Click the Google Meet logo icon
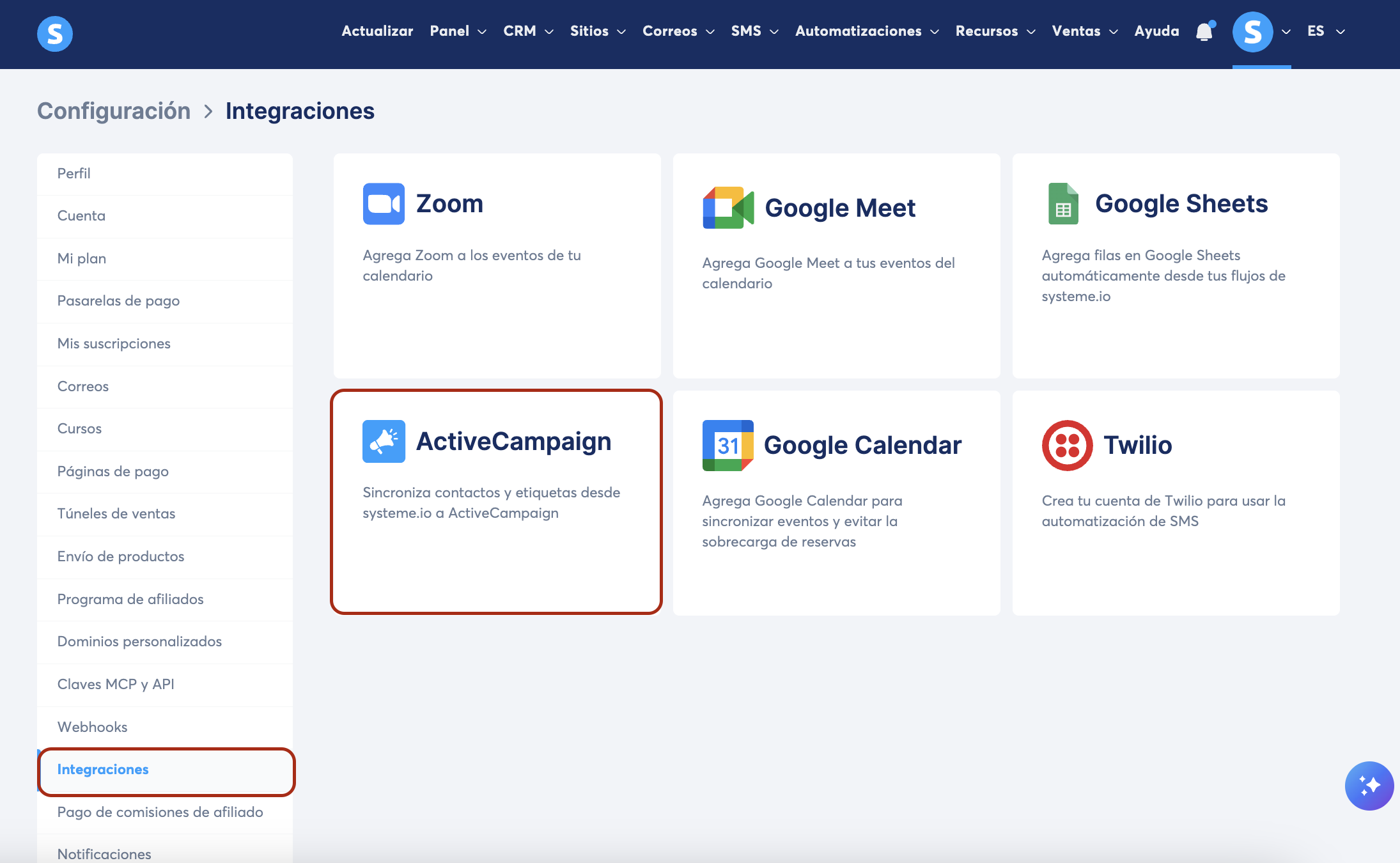The height and width of the screenshot is (863, 1400). (728, 208)
